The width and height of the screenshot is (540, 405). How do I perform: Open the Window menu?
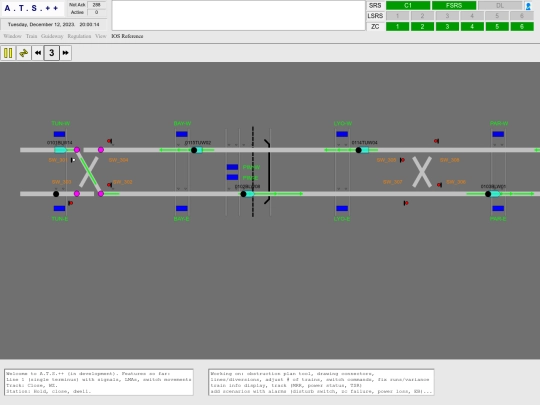tap(12, 36)
